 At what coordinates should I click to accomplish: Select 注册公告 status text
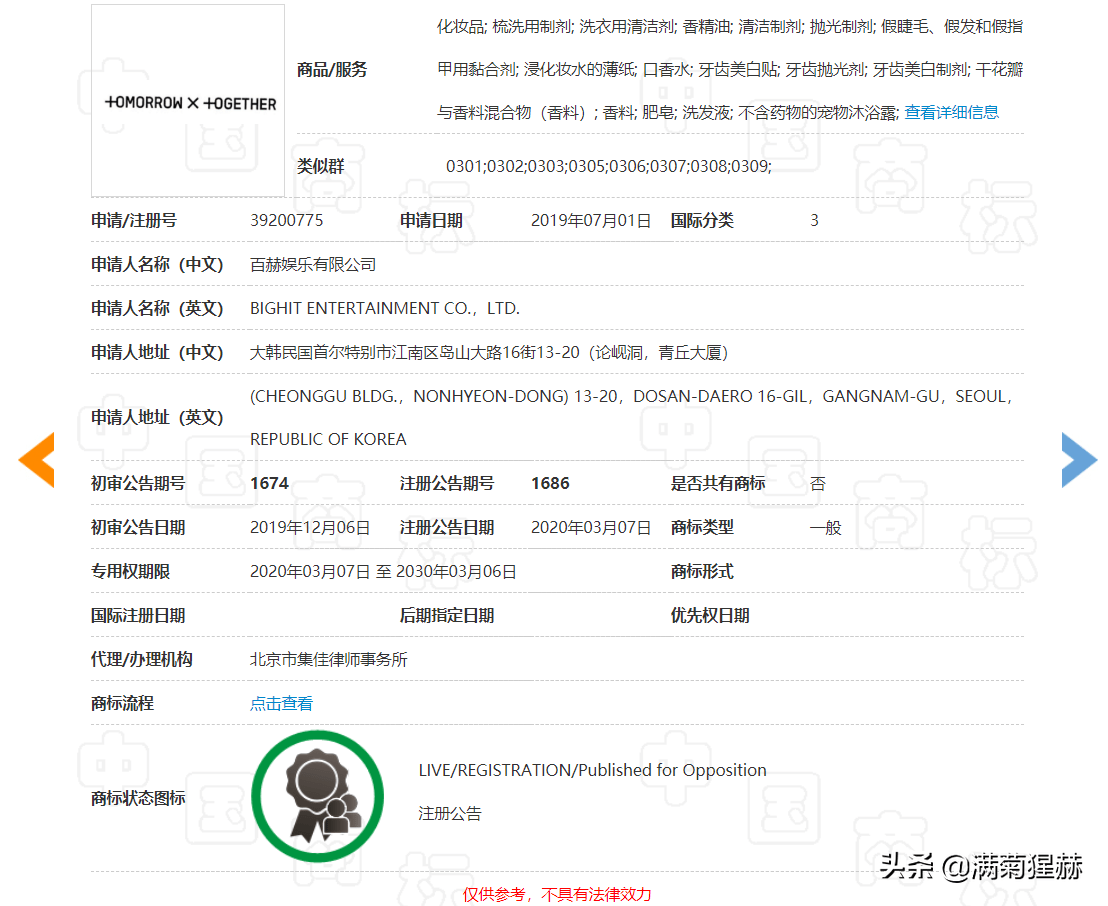pos(449,814)
